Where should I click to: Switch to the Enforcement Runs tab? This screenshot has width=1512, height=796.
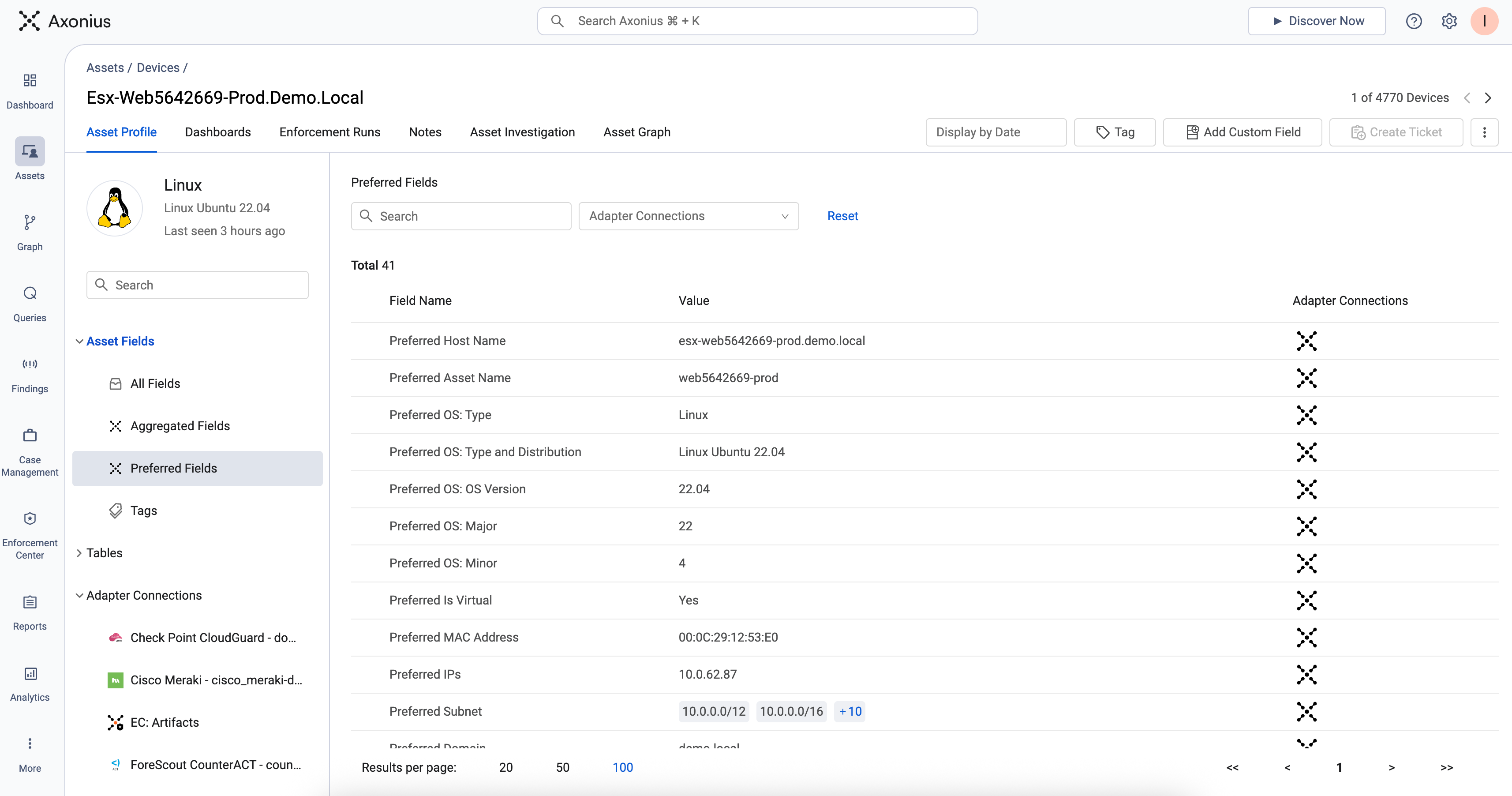(330, 132)
